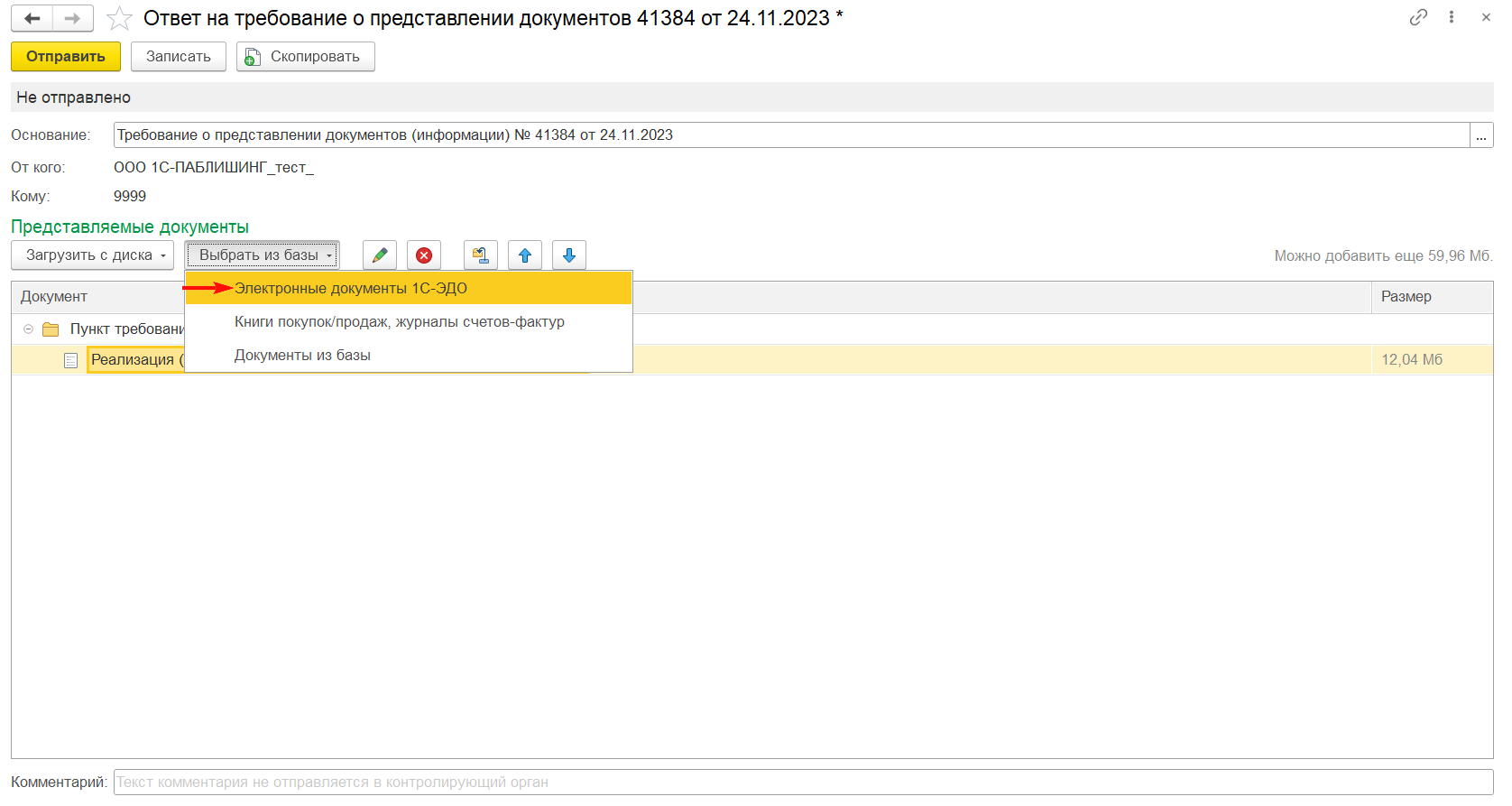Save with the Записать button
Image resolution: width=1512 pixels, height=806 pixels.
click(x=179, y=56)
